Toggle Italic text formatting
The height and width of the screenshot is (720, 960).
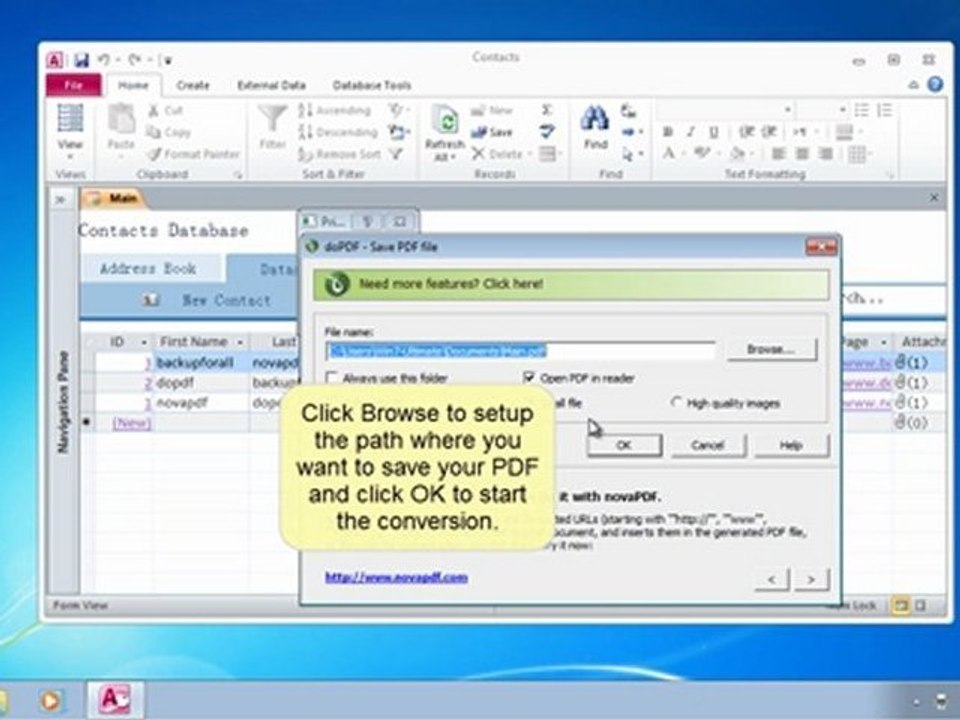tap(691, 132)
